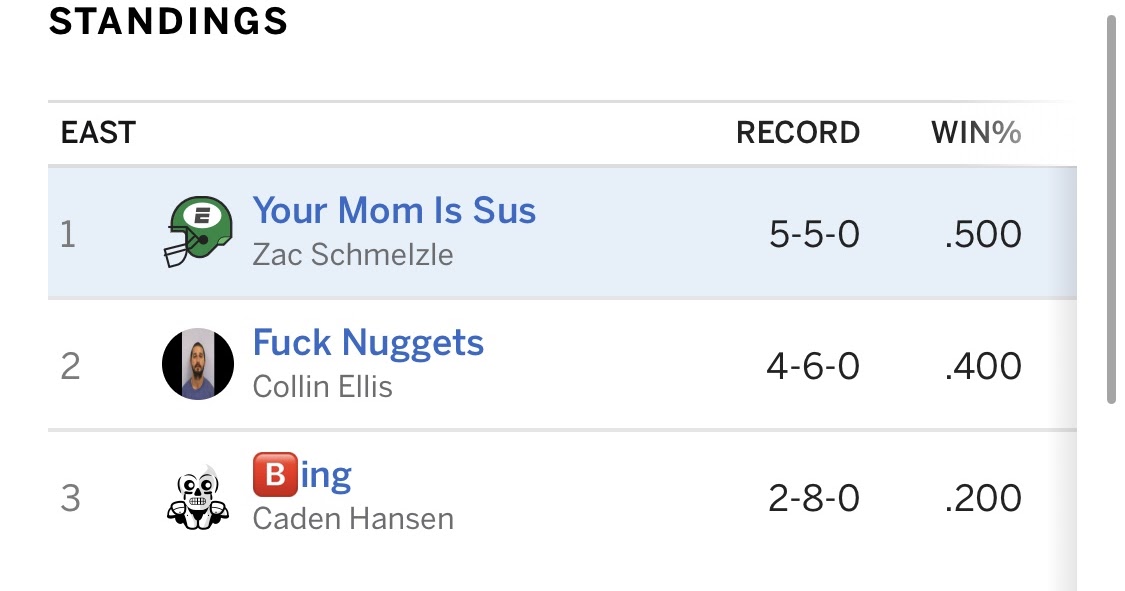Viewport: 1125px width, 591px height.
Task: Click manager name Caden Hansen
Action: (x=353, y=518)
